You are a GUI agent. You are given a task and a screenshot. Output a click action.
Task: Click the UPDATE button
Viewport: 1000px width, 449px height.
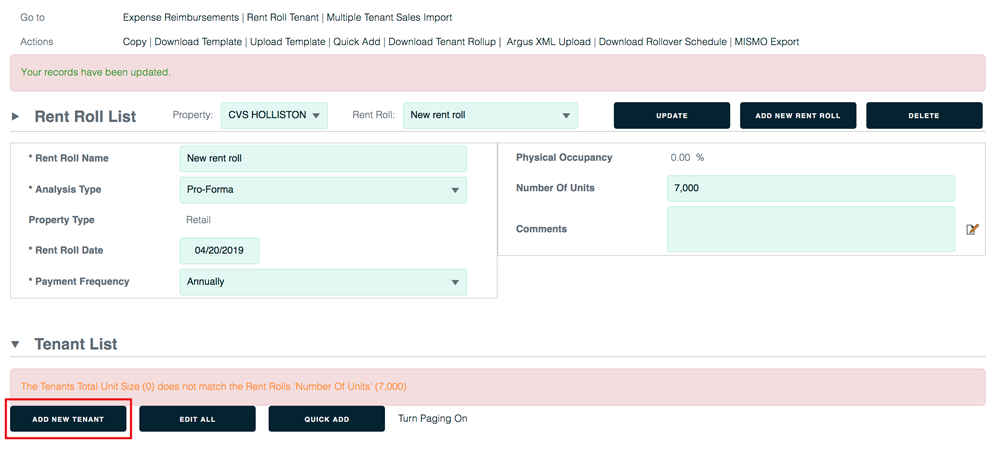[x=672, y=115]
